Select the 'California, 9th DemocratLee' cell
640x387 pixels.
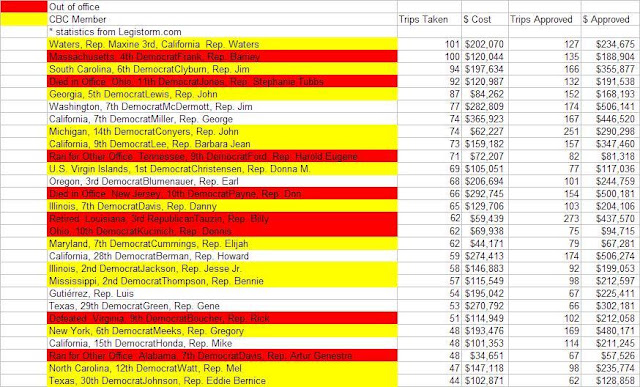(x=222, y=144)
